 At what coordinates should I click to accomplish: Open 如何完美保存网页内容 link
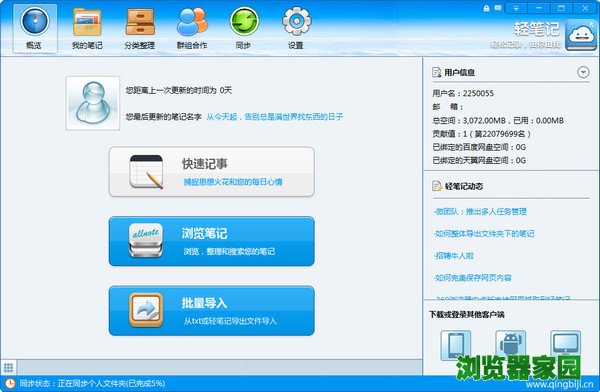coord(473,278)
